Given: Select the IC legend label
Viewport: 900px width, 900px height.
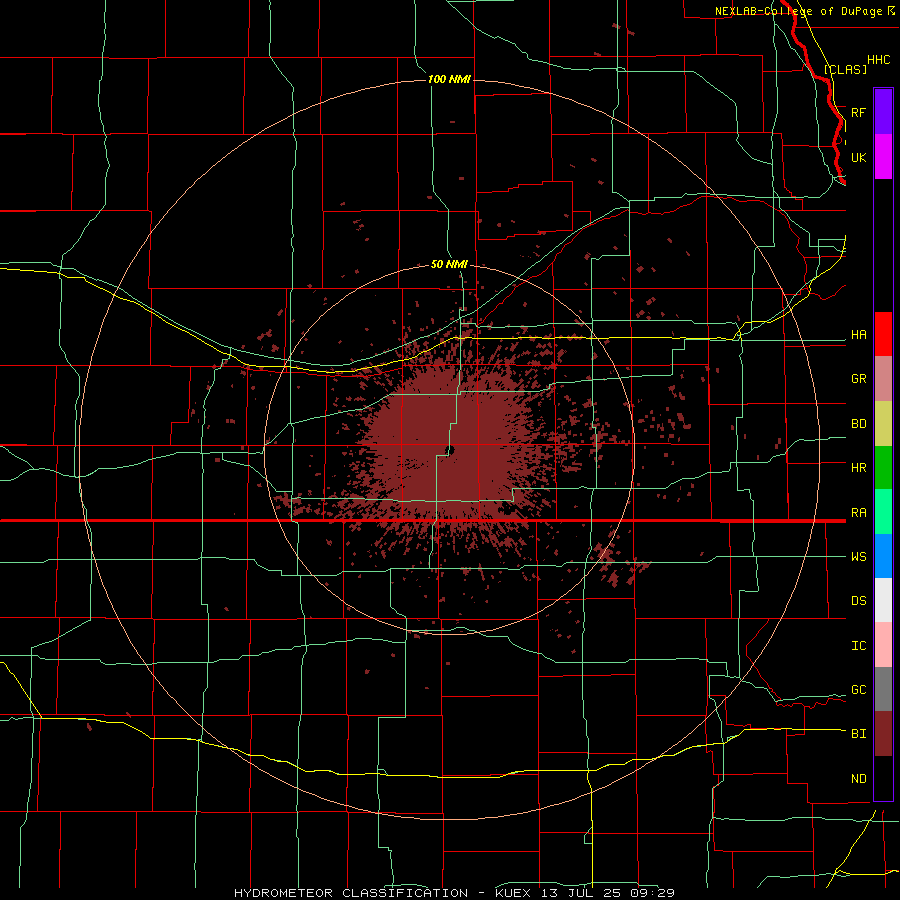Looking at the screenshot, I should (858, 646).
